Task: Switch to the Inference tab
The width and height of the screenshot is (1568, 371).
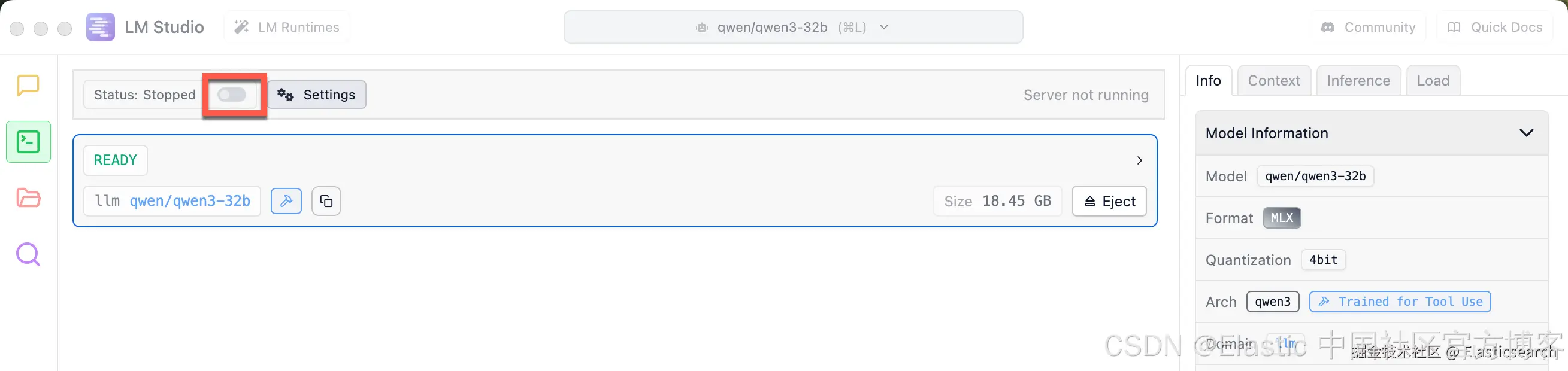Action: click(x=1358, y=81)
